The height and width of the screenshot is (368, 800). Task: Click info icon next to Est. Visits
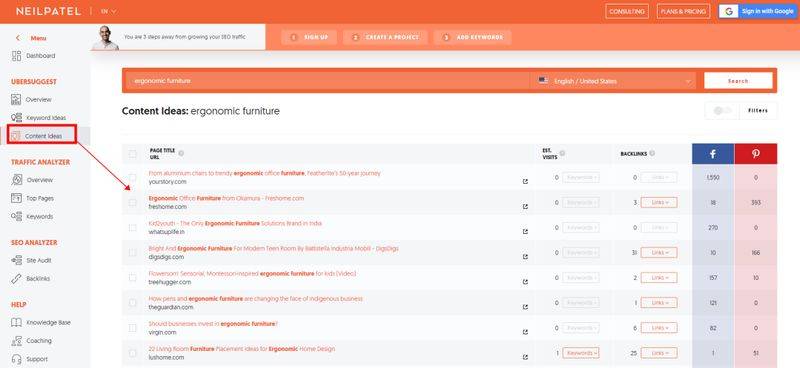pos(562,153)
